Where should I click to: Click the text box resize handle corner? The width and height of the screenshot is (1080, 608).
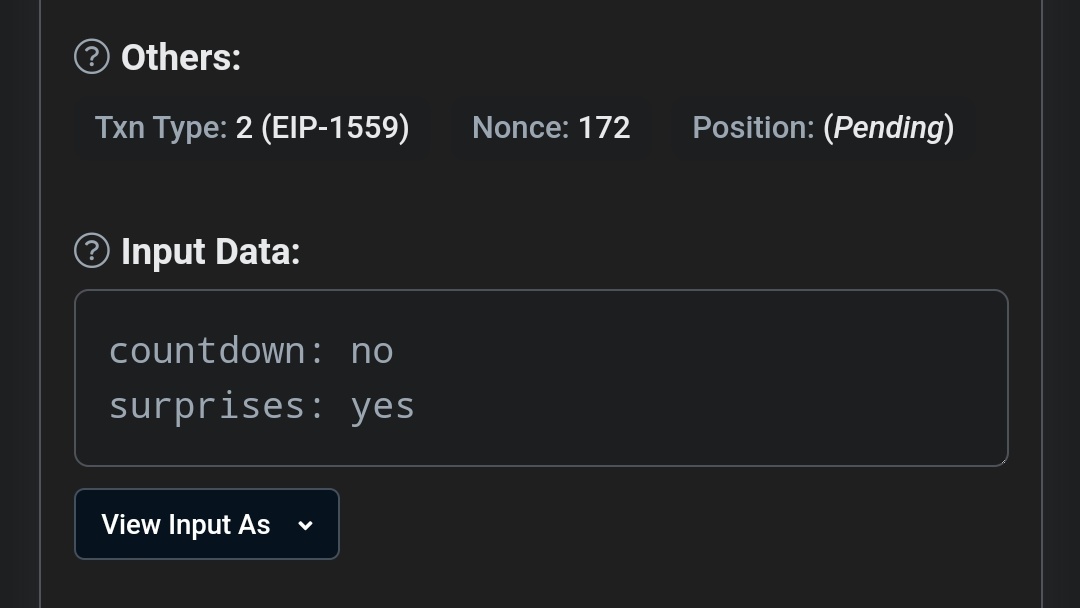(1001, 459)
